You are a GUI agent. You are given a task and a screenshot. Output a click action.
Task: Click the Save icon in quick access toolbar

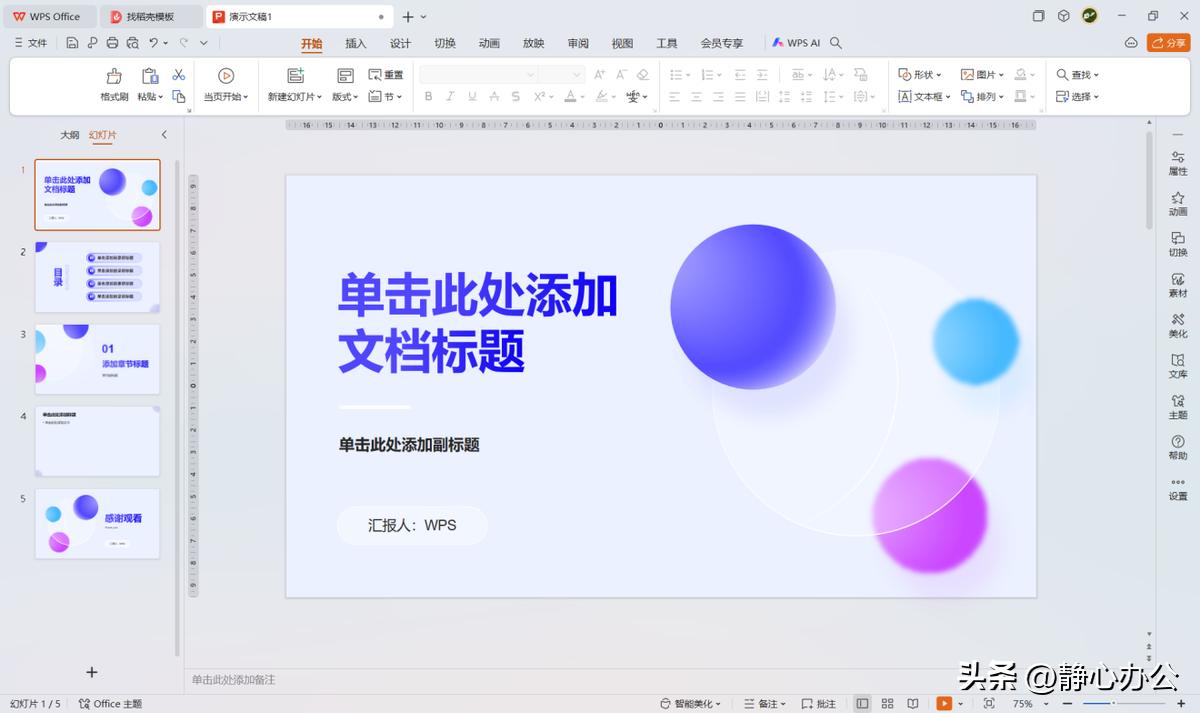72,43
